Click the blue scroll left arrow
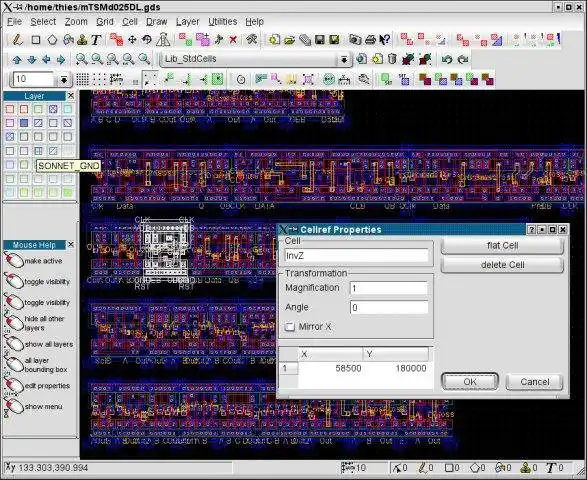The image size is (587, 480). (46, 60)
